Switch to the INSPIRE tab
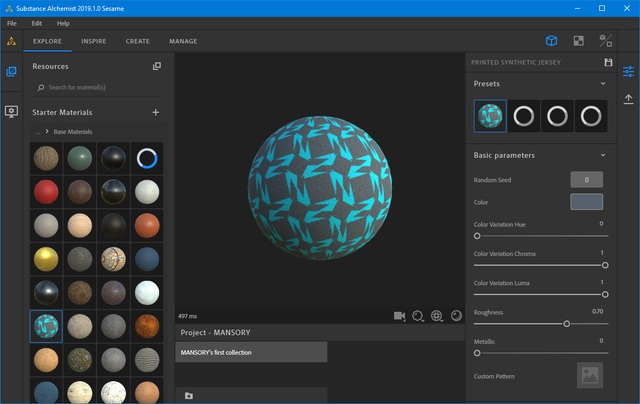The width and height of the screenshot is (640, 404). pos(94,41)
